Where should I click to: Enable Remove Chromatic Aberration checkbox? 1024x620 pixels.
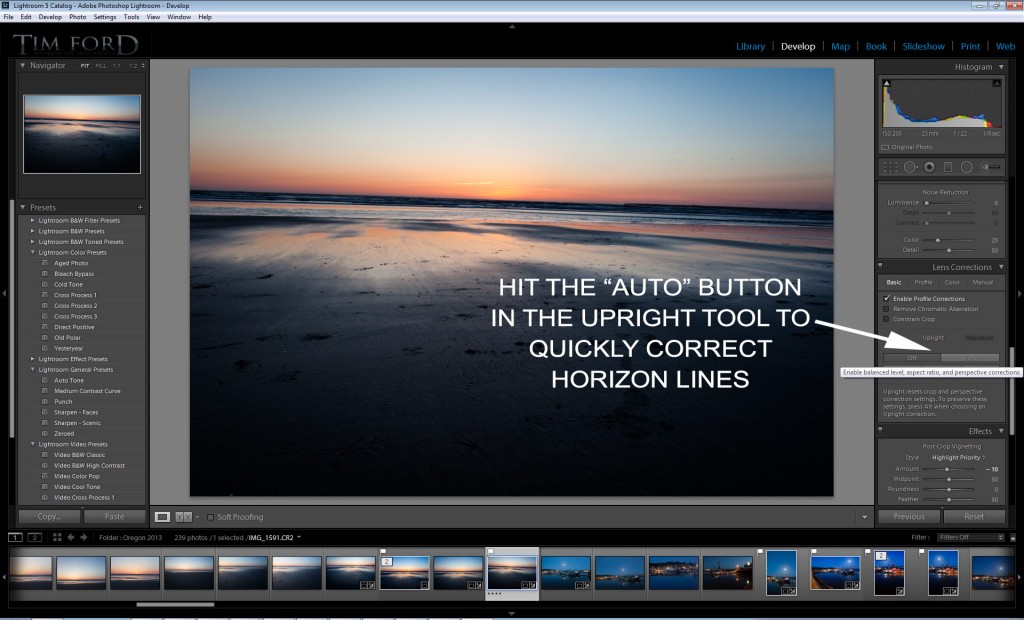point(887,309)
